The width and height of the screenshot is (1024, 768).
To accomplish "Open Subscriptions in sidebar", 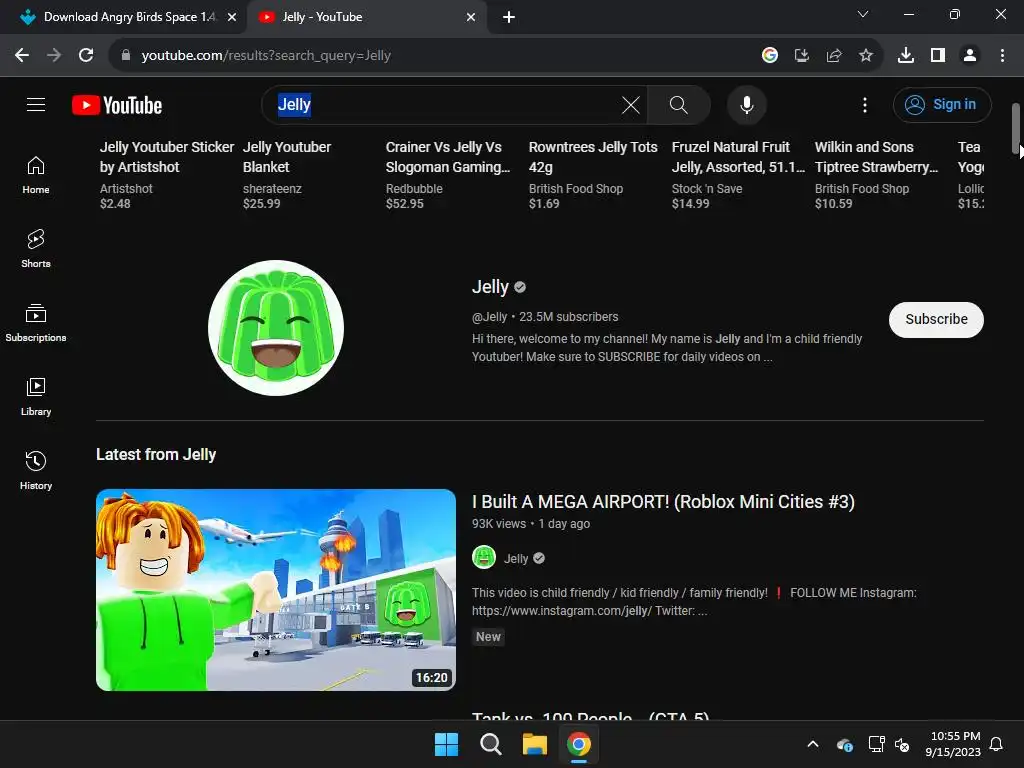I will pyautogui.click(x=36, y=323).
